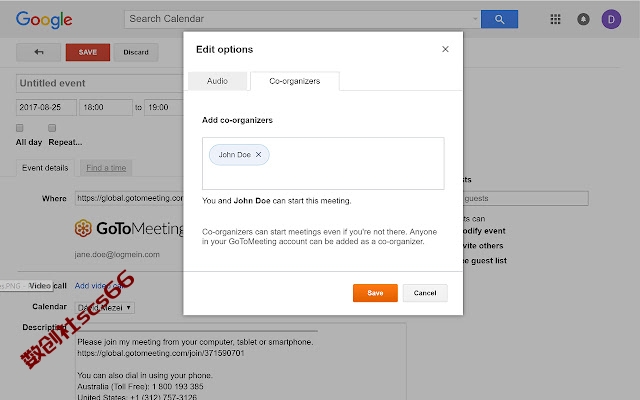This screenshot has height=400, width=640.
Task: Click the Google logo
Action: click(x=44, y=20)
